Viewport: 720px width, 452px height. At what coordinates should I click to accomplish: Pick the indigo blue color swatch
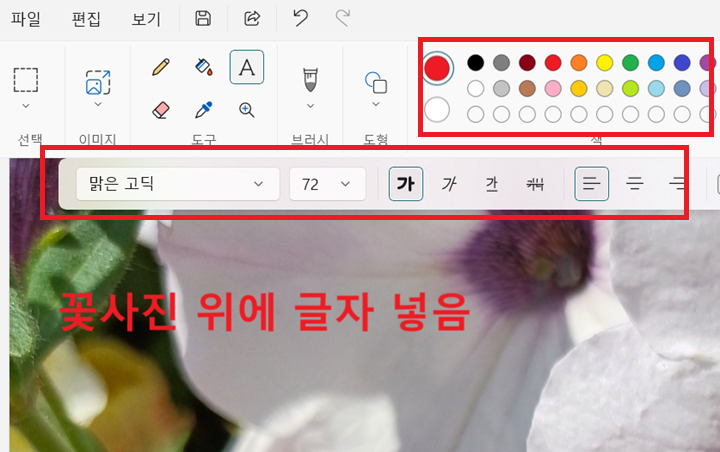pyautogui.click(x=682, y=62)
